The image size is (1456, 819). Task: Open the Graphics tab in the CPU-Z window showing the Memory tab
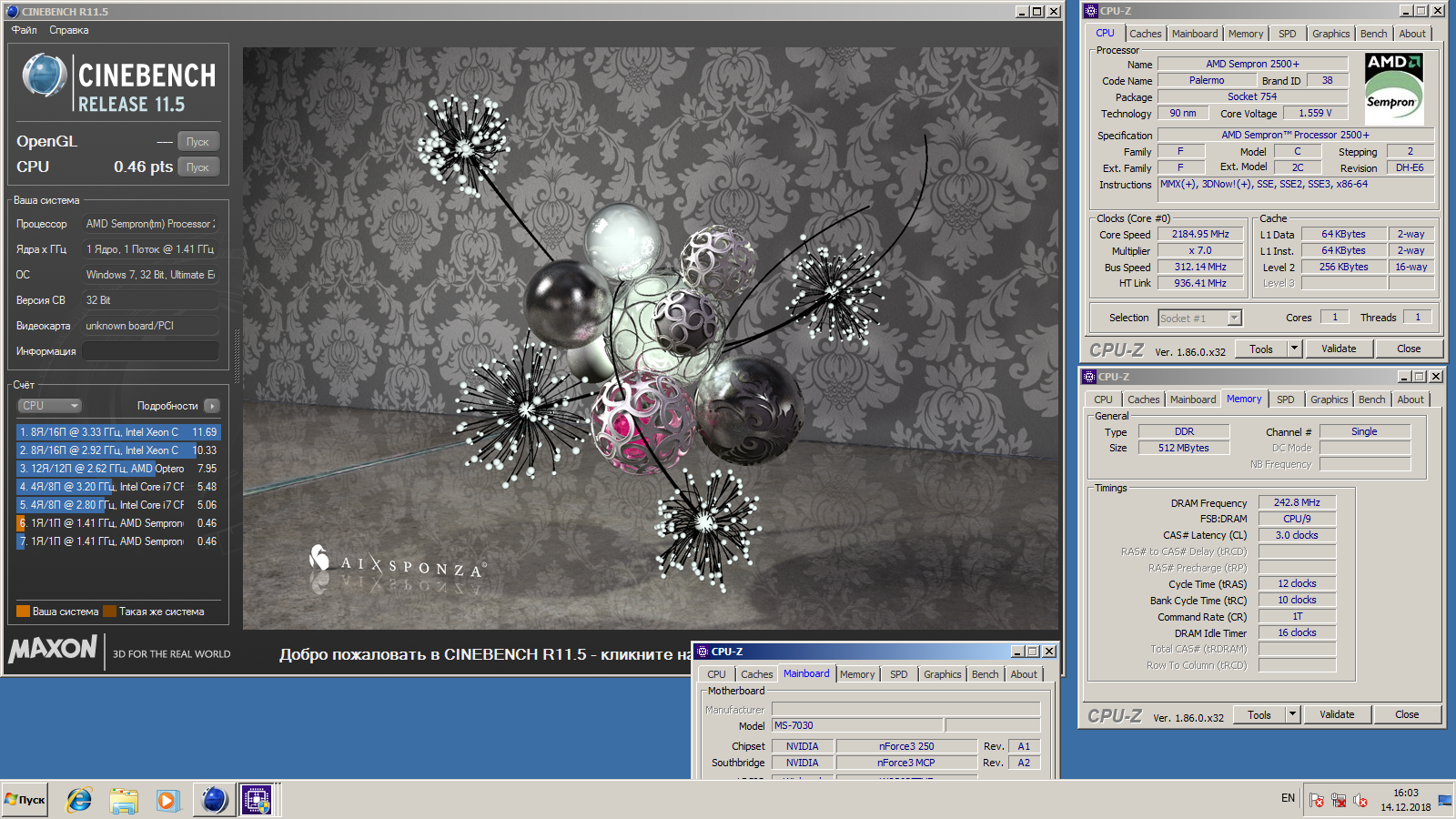(1329, 399)
